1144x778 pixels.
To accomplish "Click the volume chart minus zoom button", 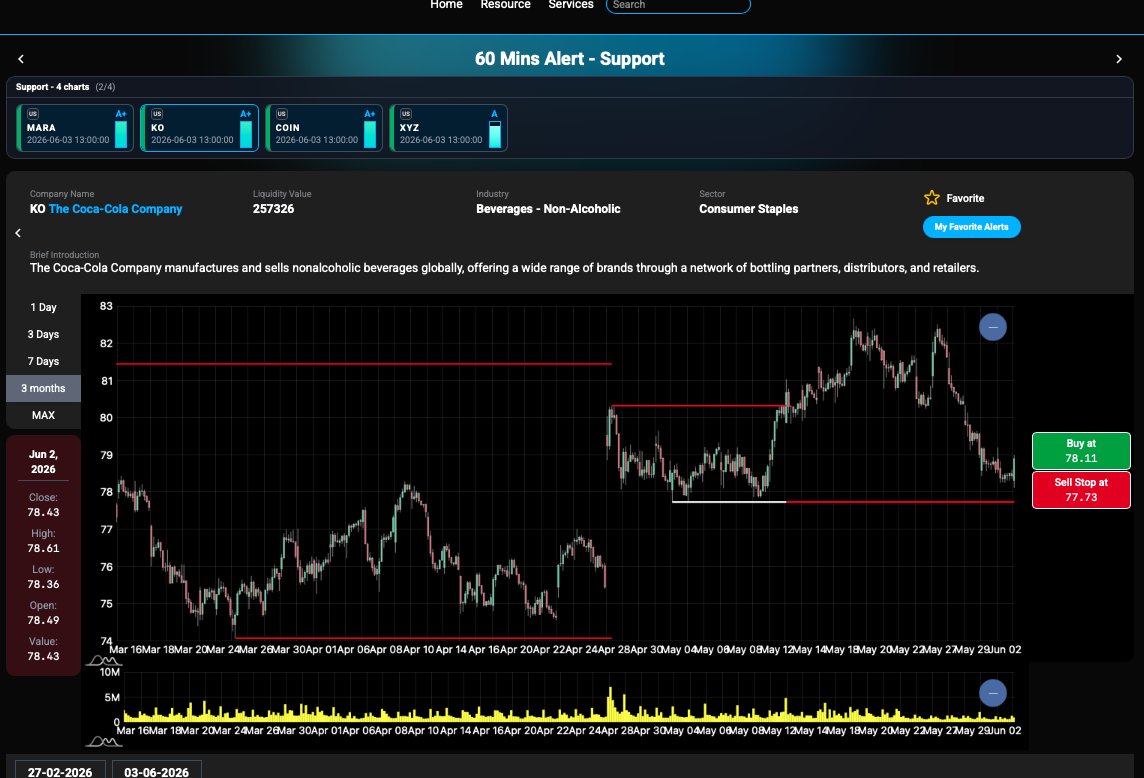I will (x=992, y=693).
